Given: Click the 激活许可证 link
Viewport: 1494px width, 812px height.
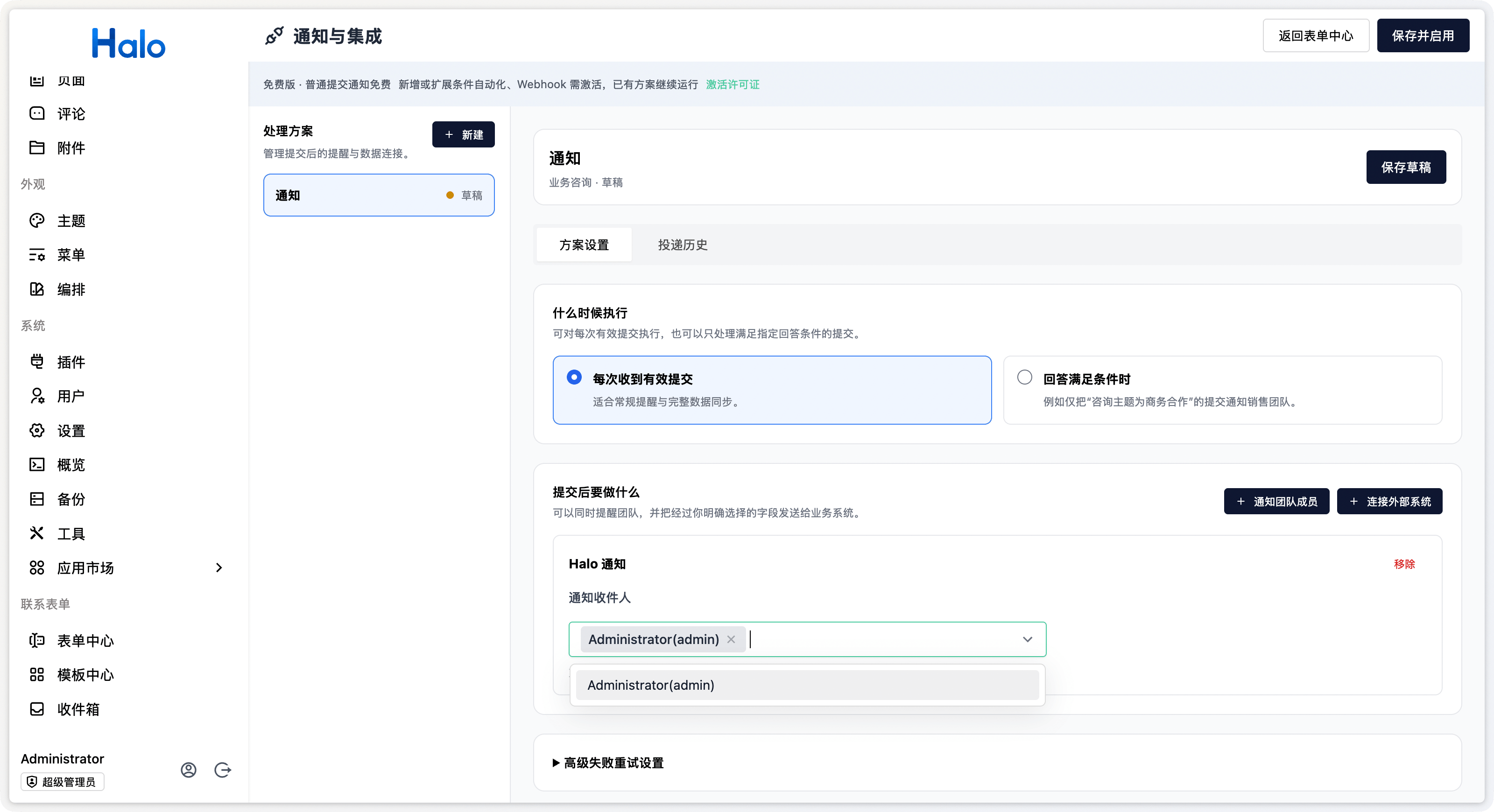Looking at the screenshot, I should click(x=733, y=84).
